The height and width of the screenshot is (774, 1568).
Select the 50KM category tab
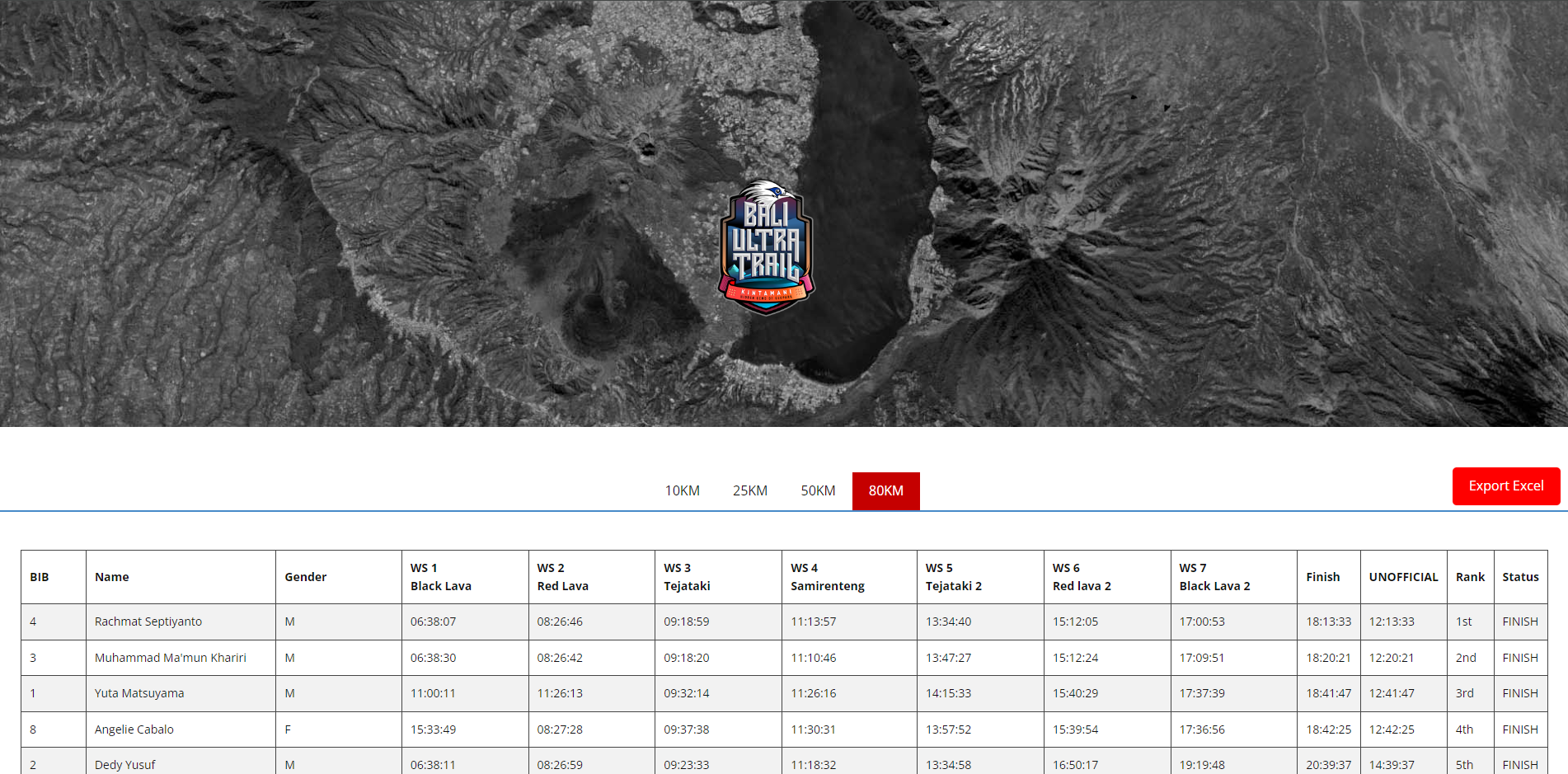818,490
